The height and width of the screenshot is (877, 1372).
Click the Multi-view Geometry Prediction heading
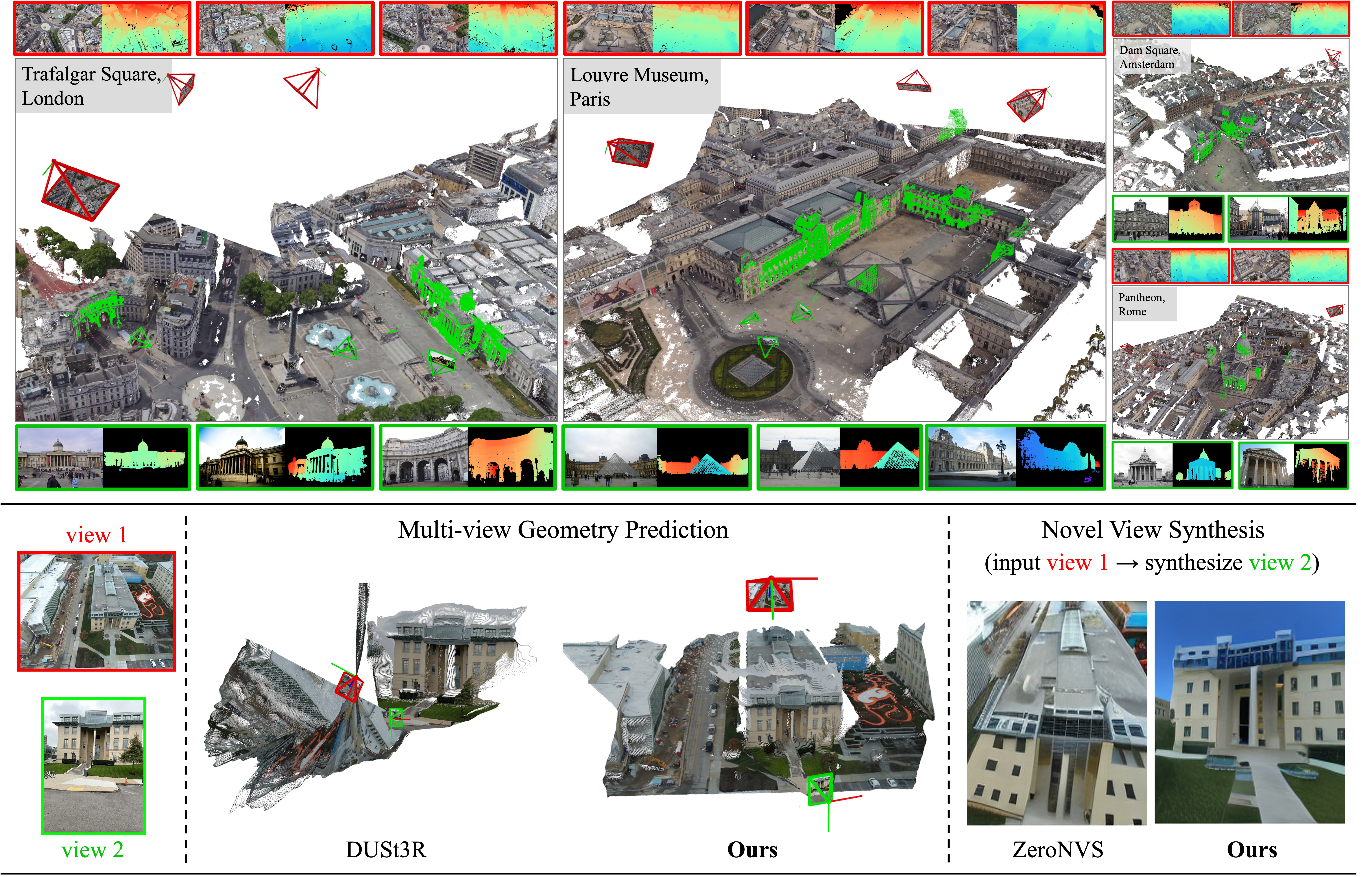563,530
